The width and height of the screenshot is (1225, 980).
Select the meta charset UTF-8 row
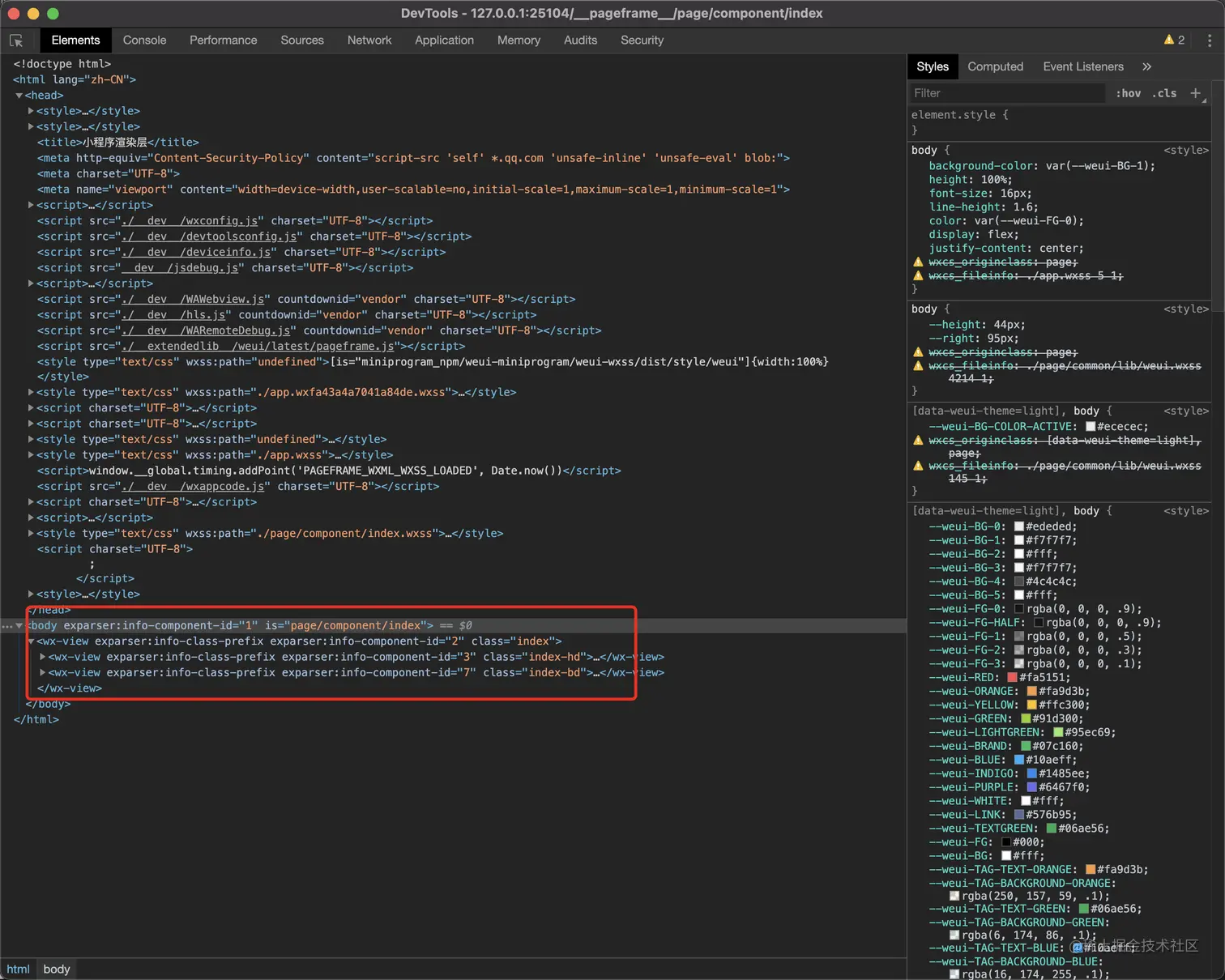pos(109,173)
